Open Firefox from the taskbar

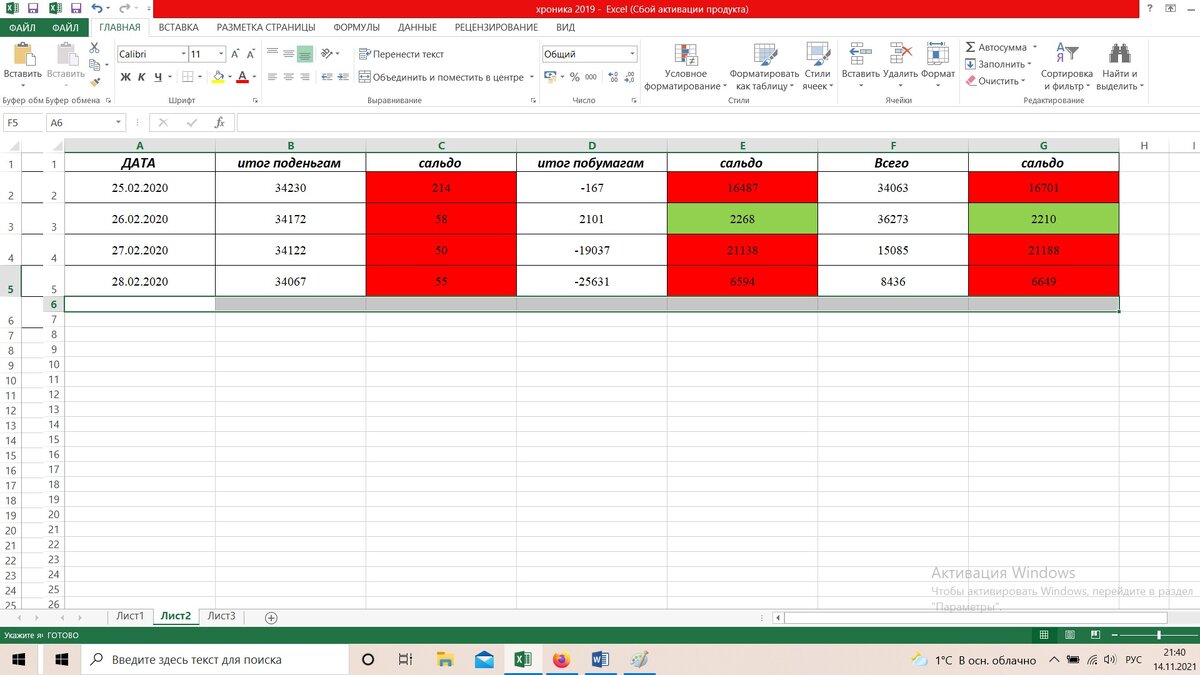[x=560, y=659]
